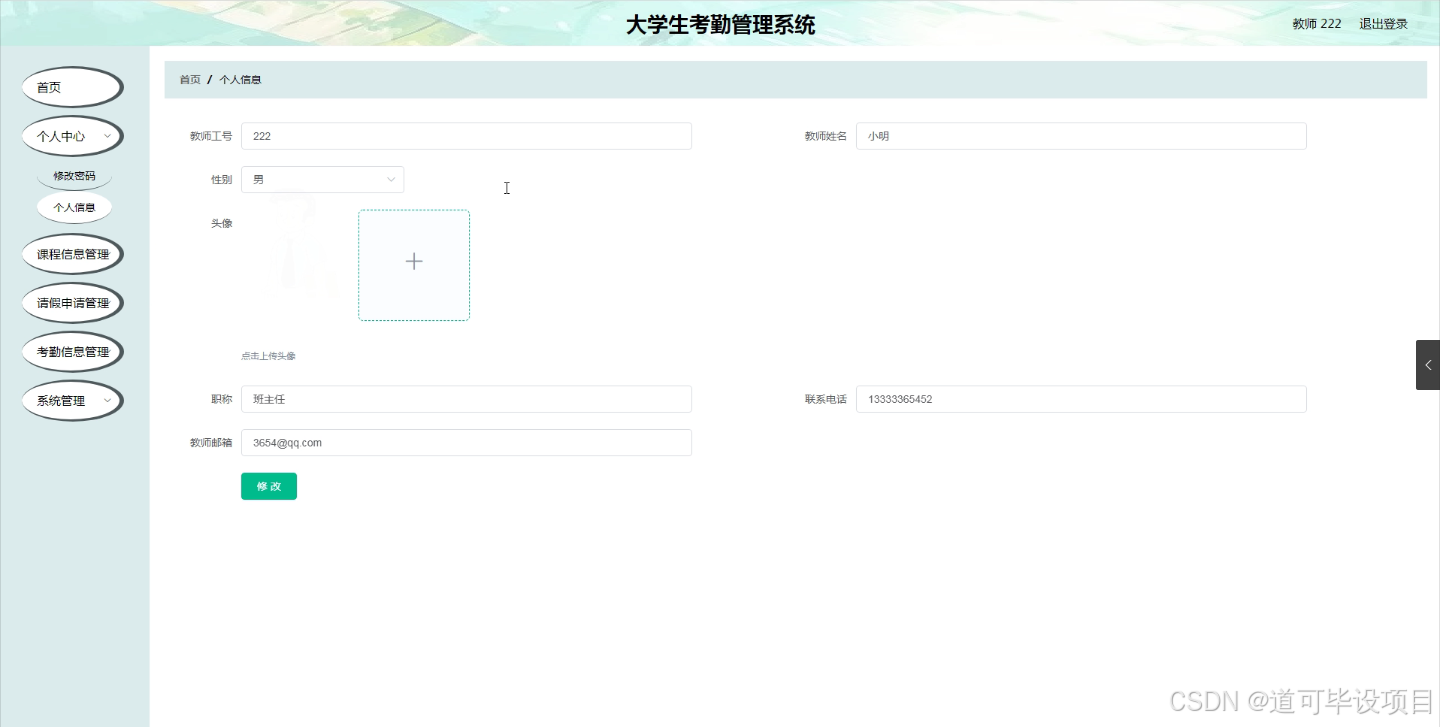Click the 首页 breadcrumb link
Viewport: 1440px width, 727px height.
pos(190,79)
